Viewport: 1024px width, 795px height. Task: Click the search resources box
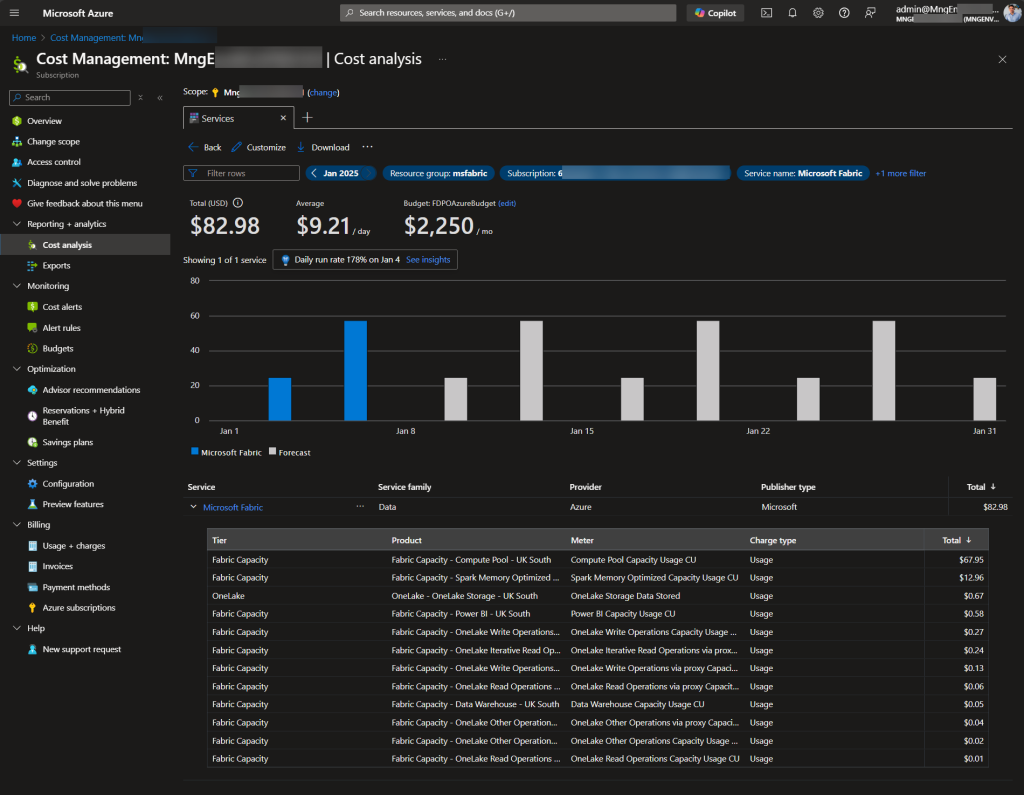[x=507, y=13]
